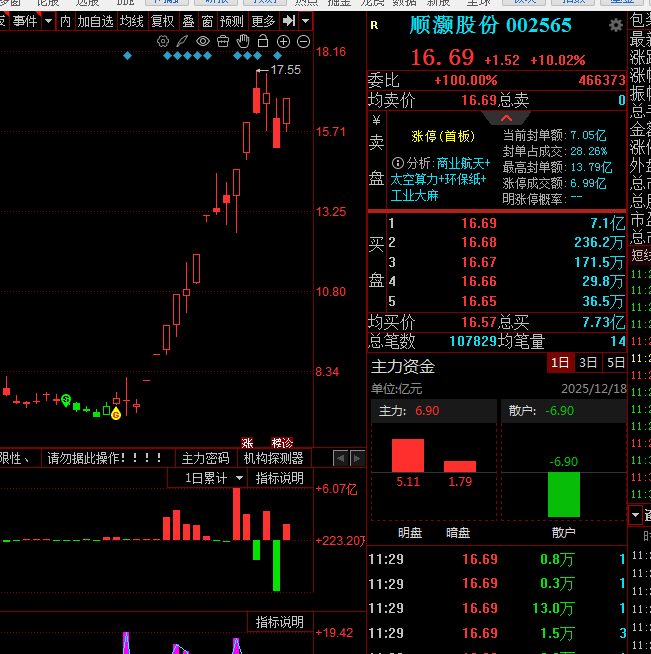
Task: Click the 散户 green bar
Action: click(x=564, y=494)
